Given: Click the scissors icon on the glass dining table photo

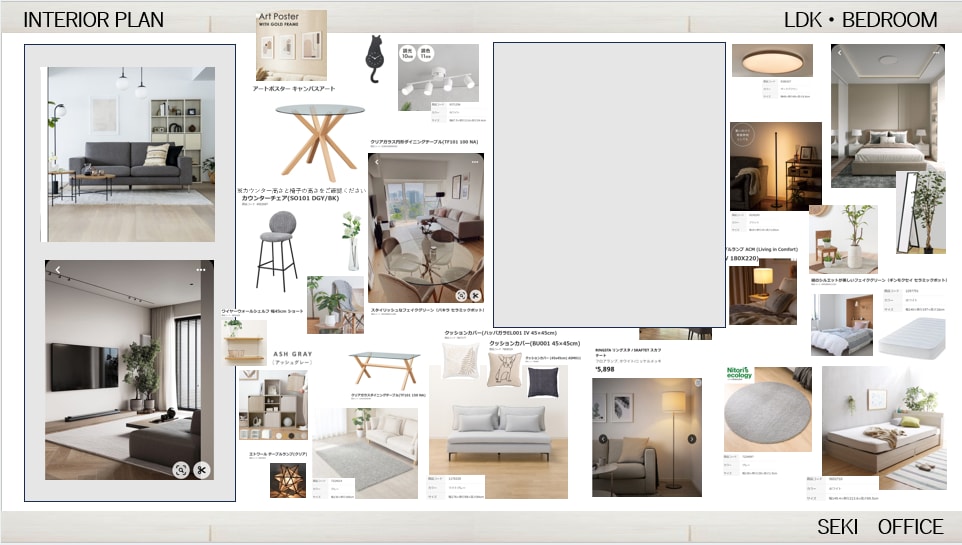Looking at the screenshot, I should point(475,295).
